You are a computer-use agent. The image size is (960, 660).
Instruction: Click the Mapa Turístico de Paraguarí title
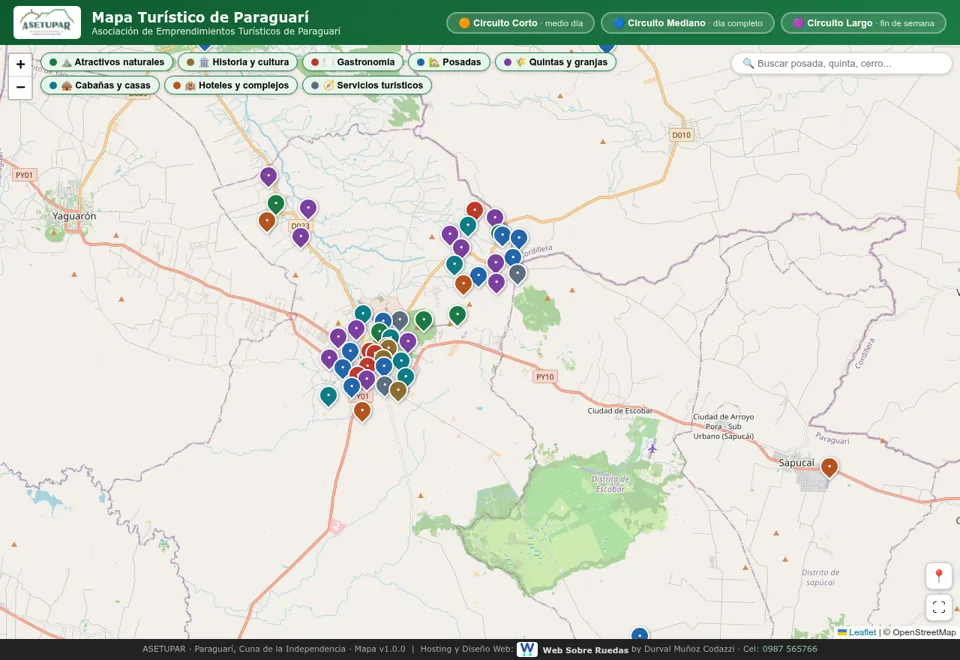click(200, 17)
